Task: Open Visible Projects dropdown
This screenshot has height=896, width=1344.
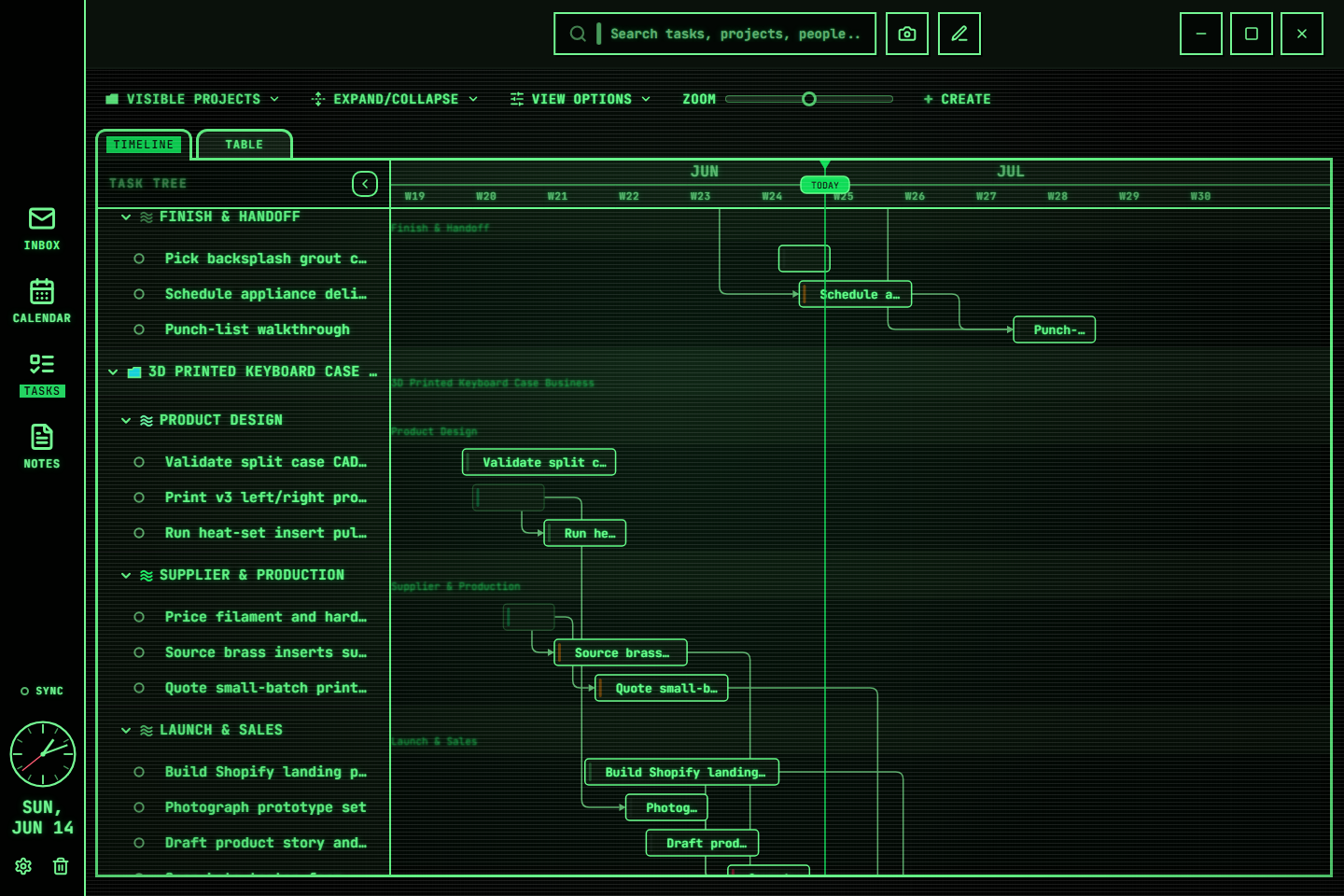Action: (x=192, y=99)
